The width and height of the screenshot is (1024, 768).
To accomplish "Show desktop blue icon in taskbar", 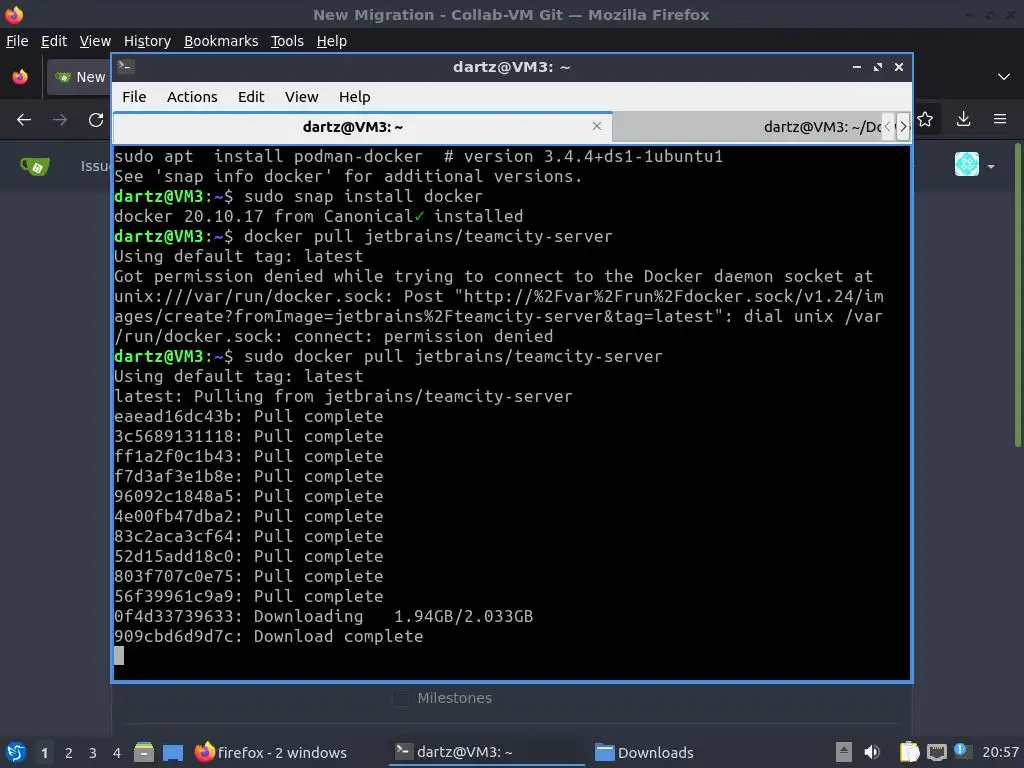I will click(173, 753).
